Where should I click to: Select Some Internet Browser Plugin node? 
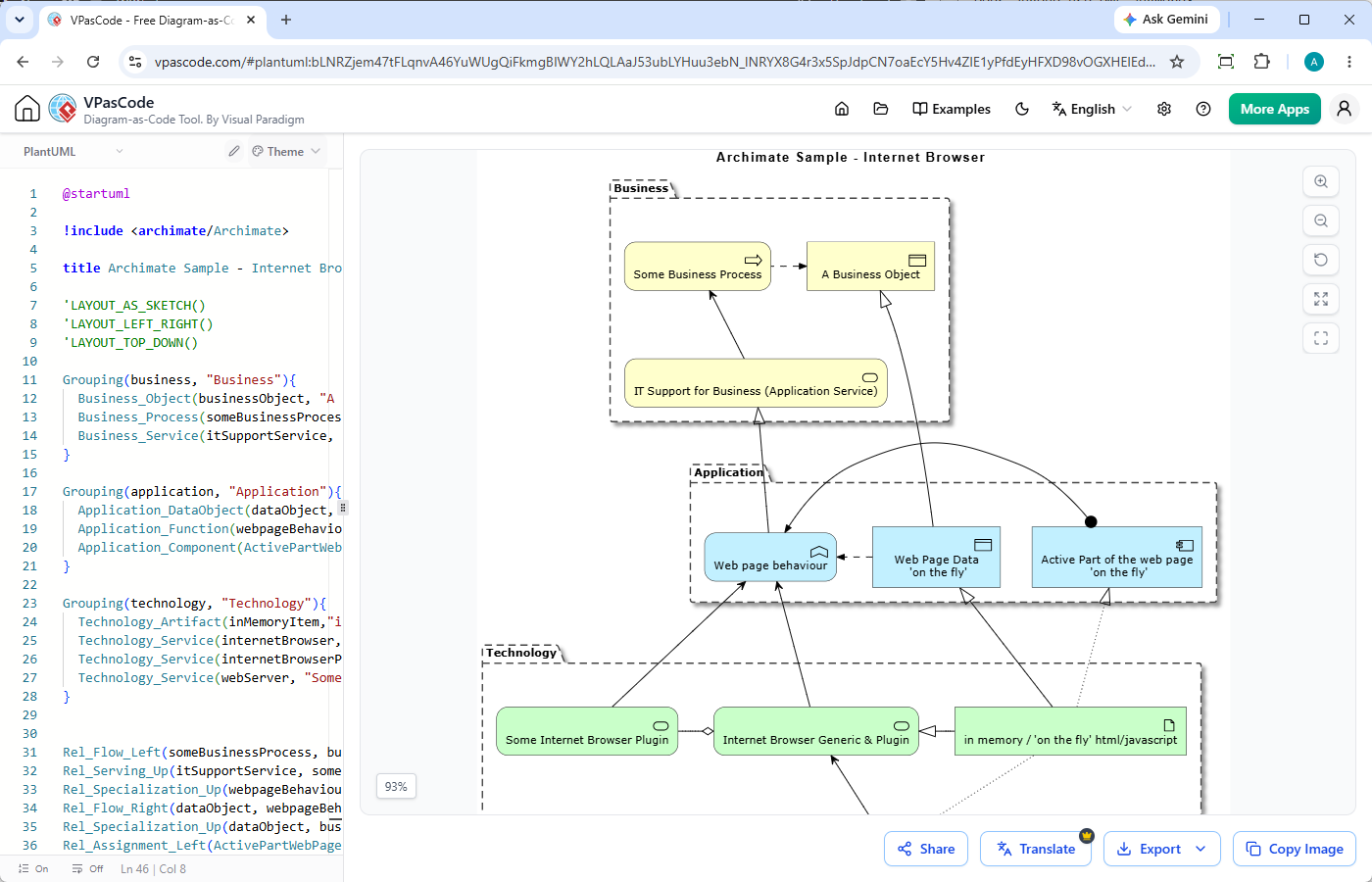587,731
